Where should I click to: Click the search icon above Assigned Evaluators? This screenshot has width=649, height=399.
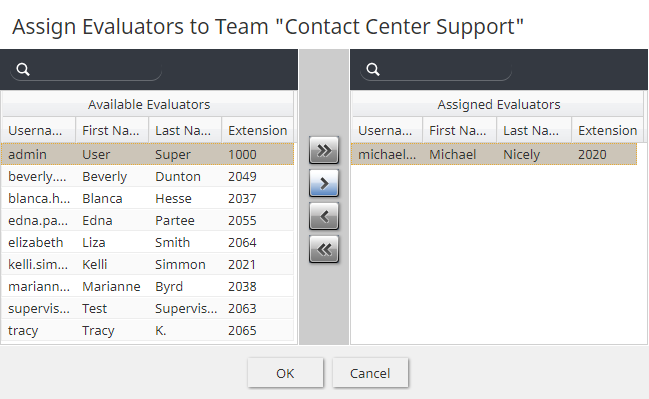(x=373, y=69)
